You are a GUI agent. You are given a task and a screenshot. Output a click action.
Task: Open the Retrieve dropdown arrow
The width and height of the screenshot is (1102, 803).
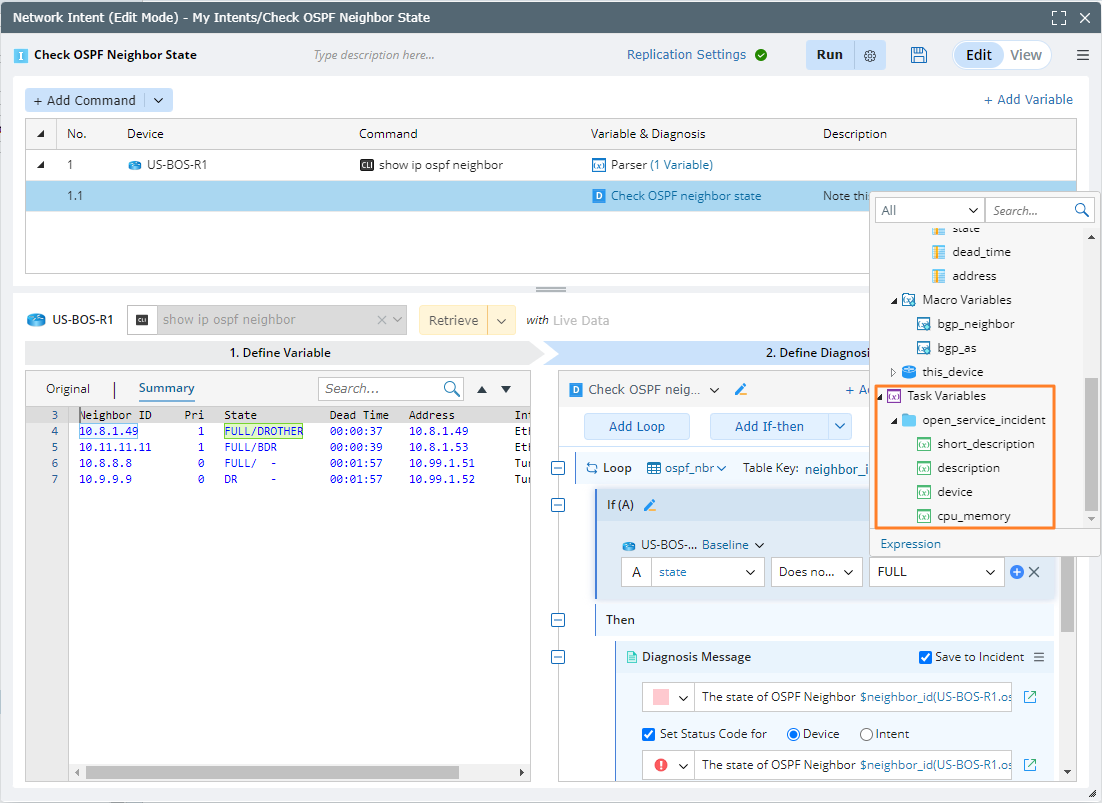click(x=503, y=320)
